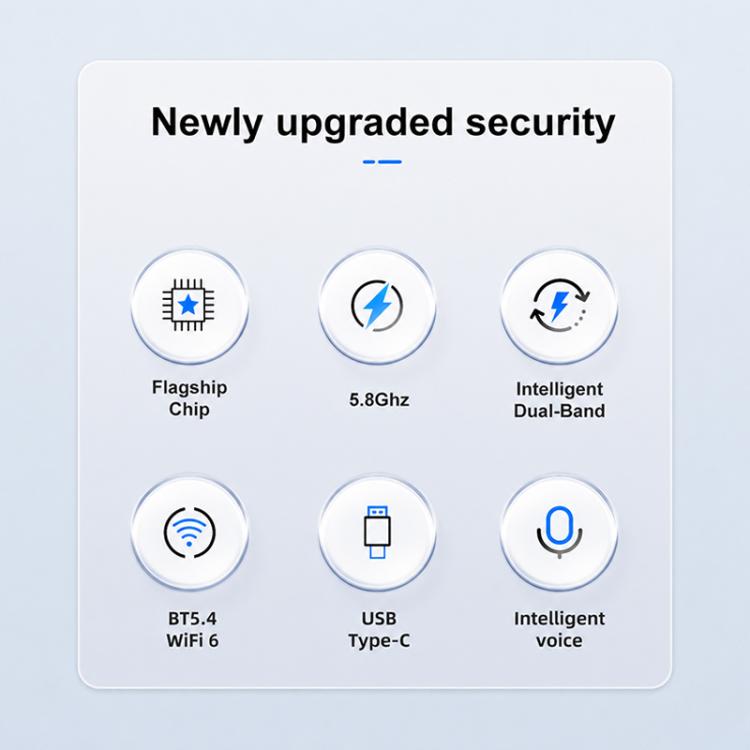The image size is (750, 750).
Task: Click the blue USB plug tip
Action: [377, 552]
